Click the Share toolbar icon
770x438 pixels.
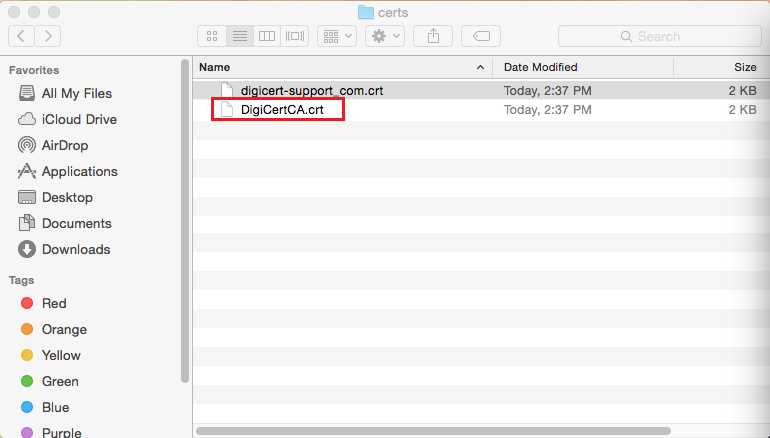click(x=433, y=36)
